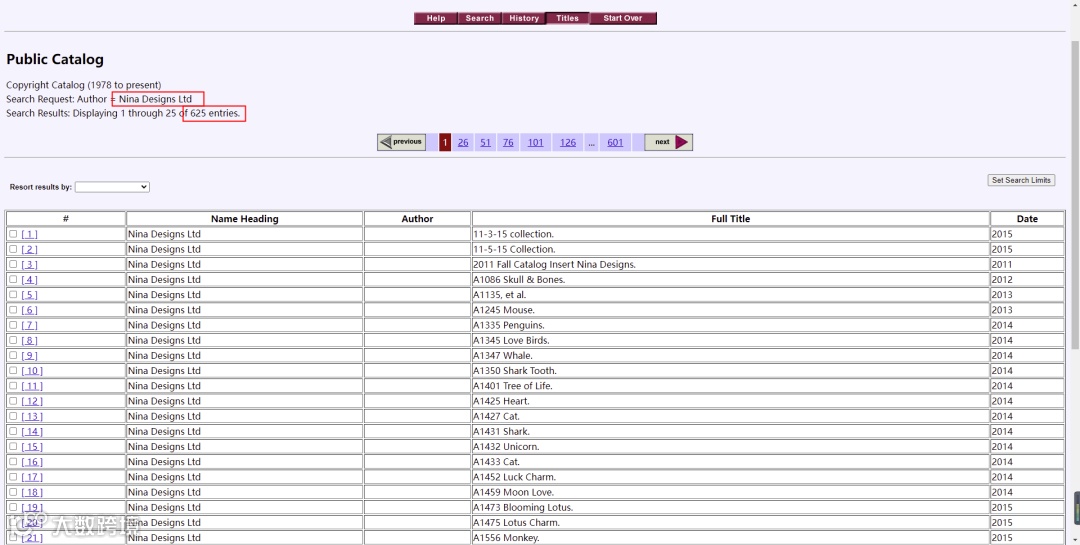Viewport: 1080px width, 545px height.
Task: Click the Author column header
Action: point(417,219)
